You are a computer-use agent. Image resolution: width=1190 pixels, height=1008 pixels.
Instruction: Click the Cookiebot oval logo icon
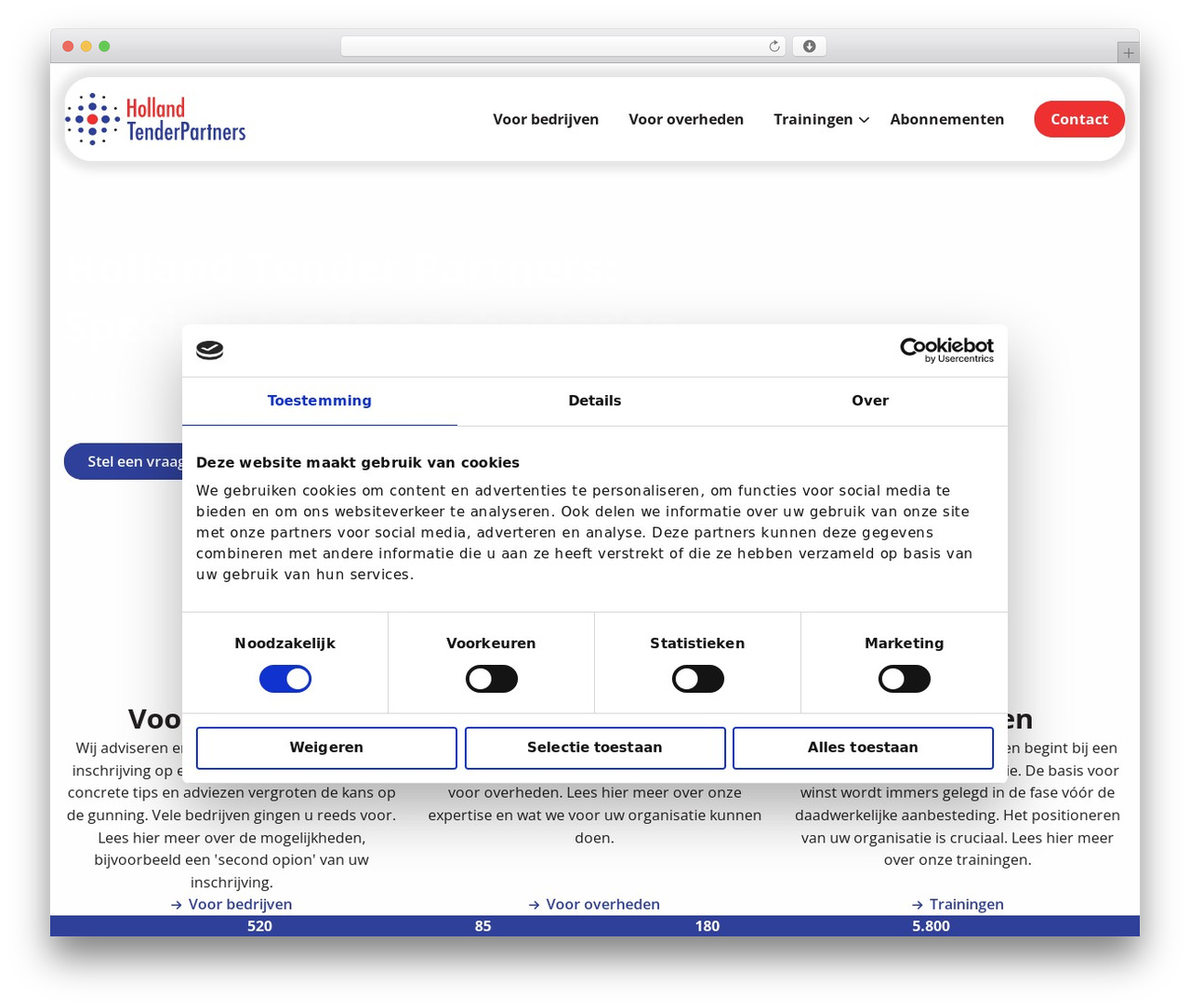click(210, 351)
